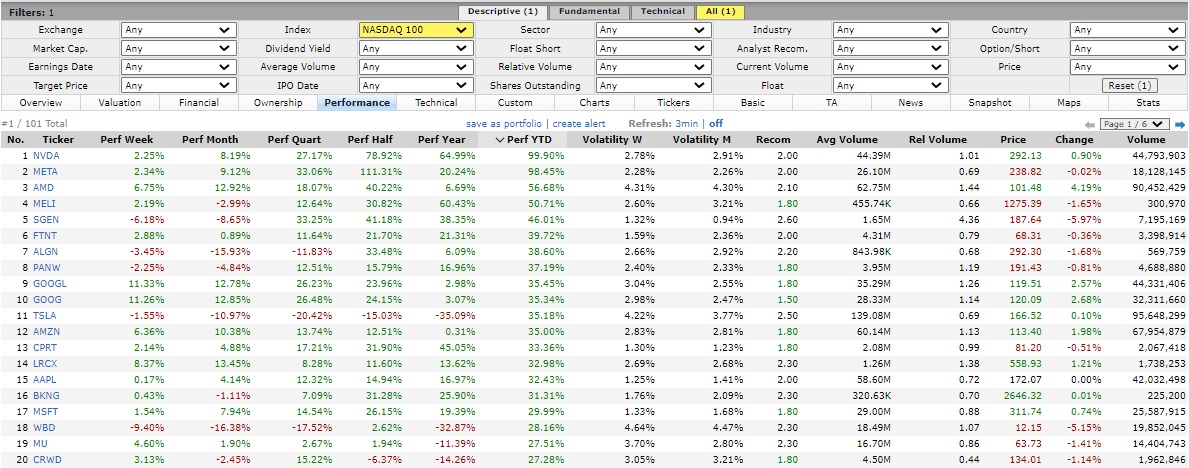Open the Target Price dropdown
This screenshot has height=468, width=1189.
coord(178,86)
